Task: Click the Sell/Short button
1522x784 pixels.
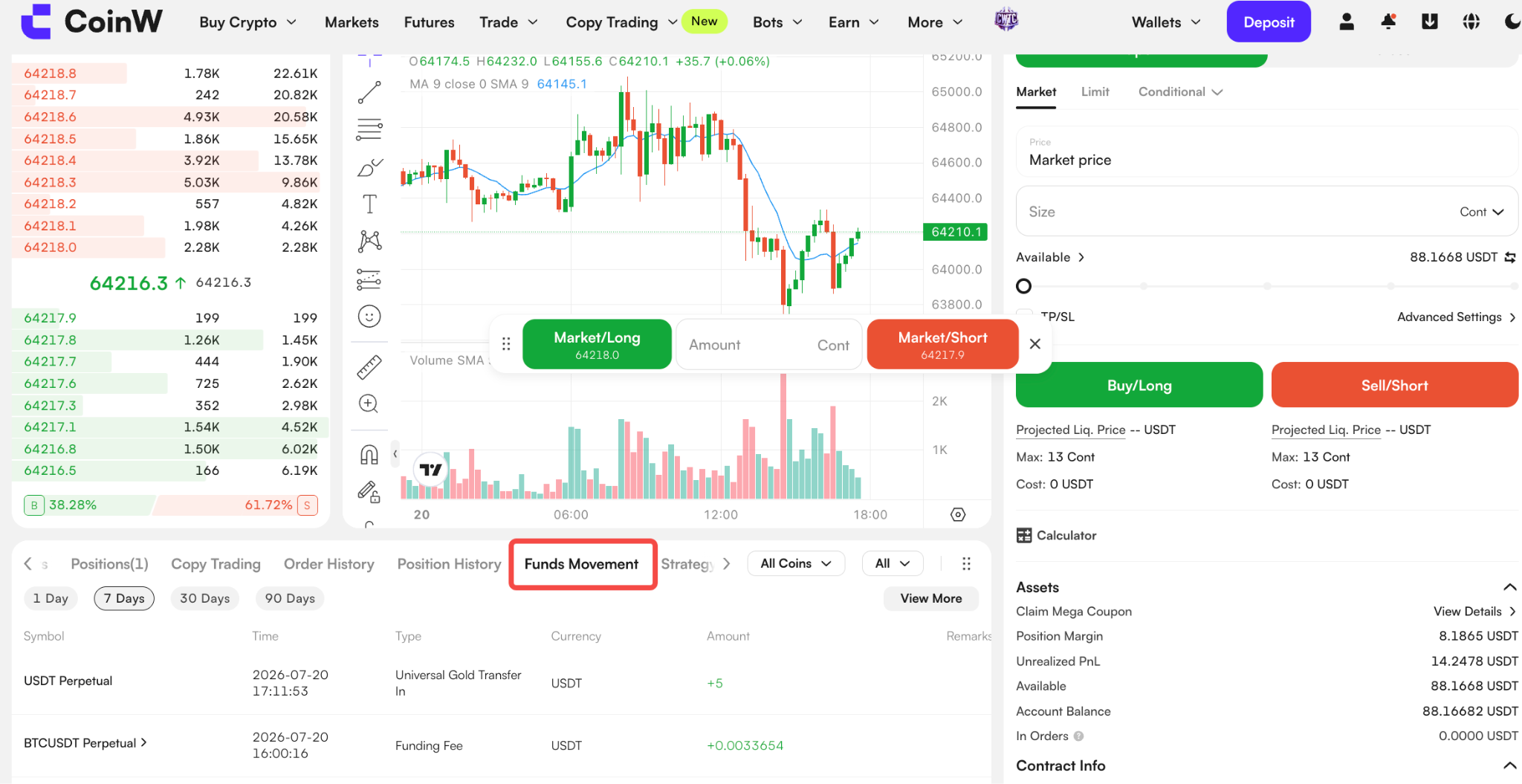Action: click(1395, 385)
